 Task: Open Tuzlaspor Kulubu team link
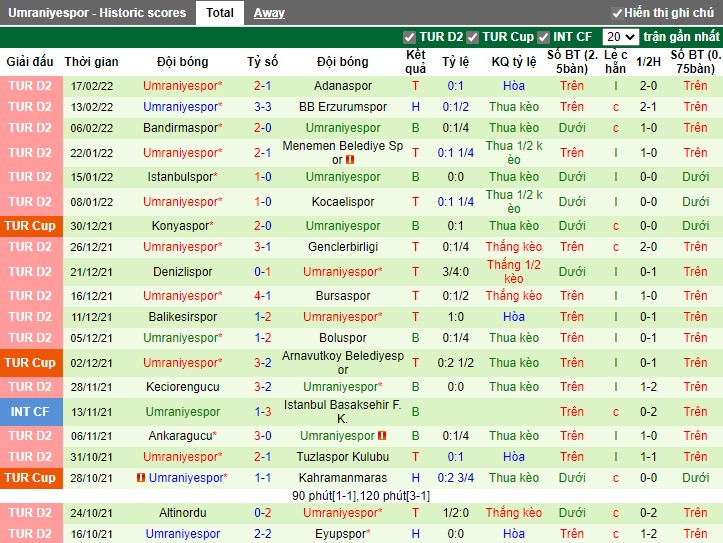pos(343,457)
